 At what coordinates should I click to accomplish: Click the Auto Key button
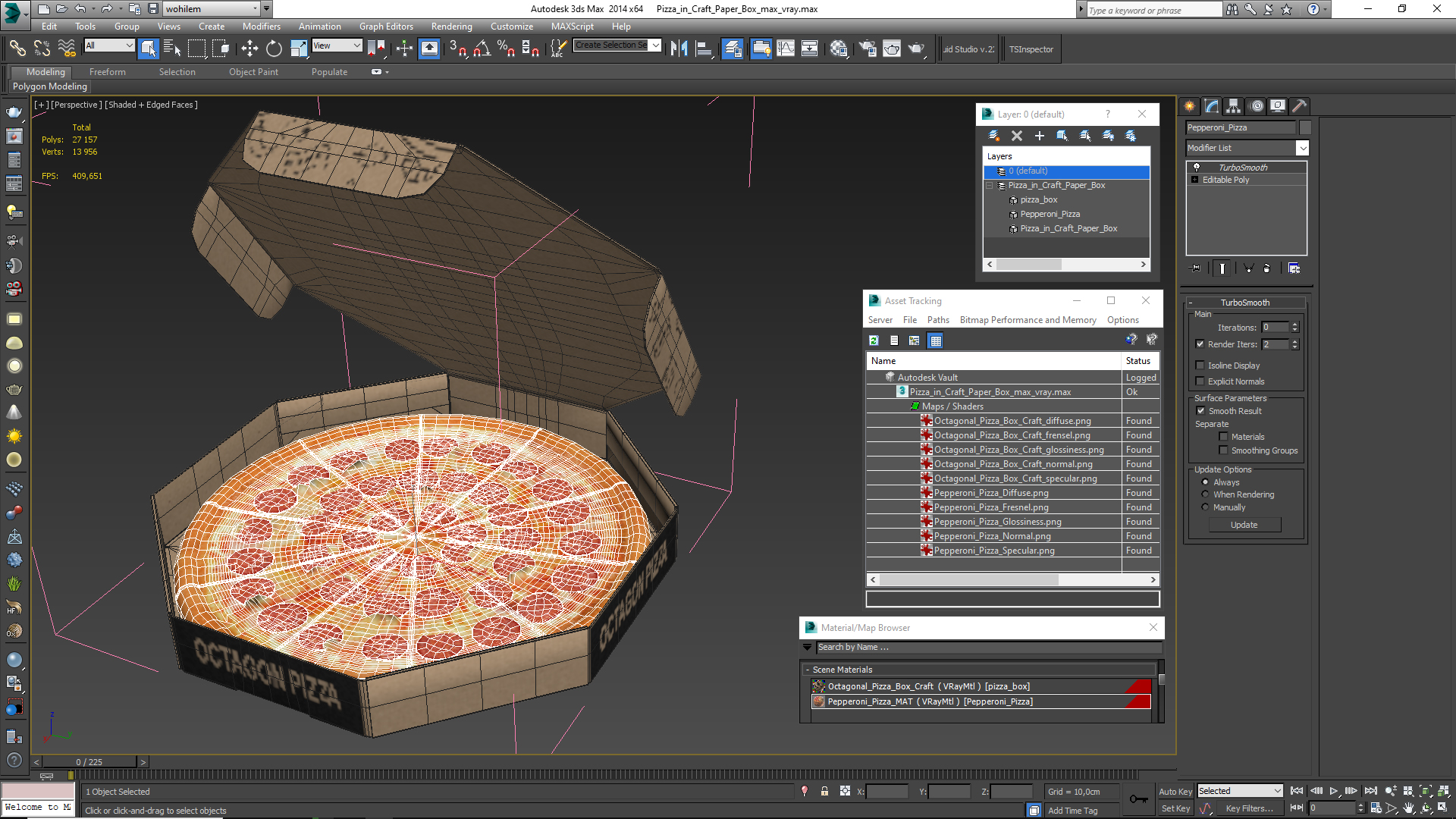(1175, 791)
